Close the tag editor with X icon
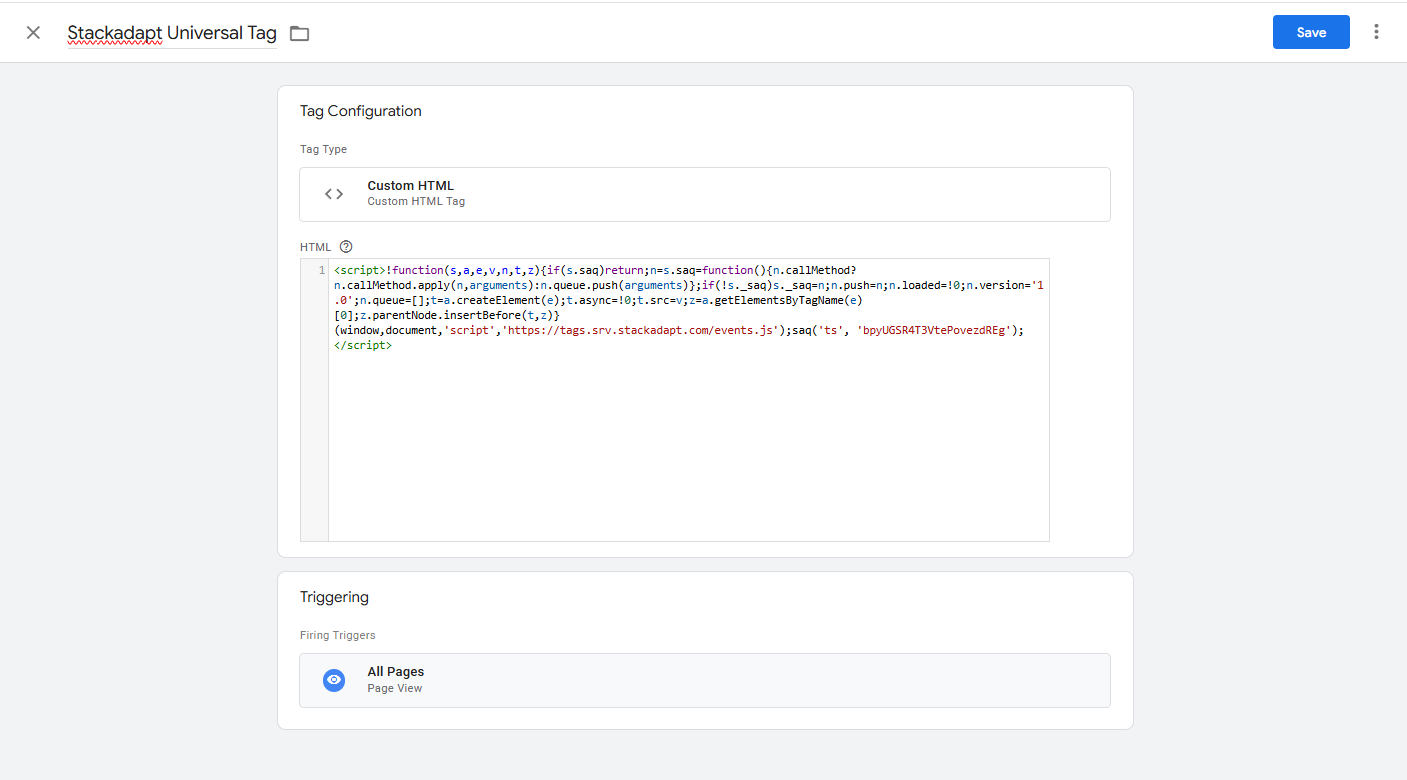The height and width of the screenshot is (780, 1407). 33,32
